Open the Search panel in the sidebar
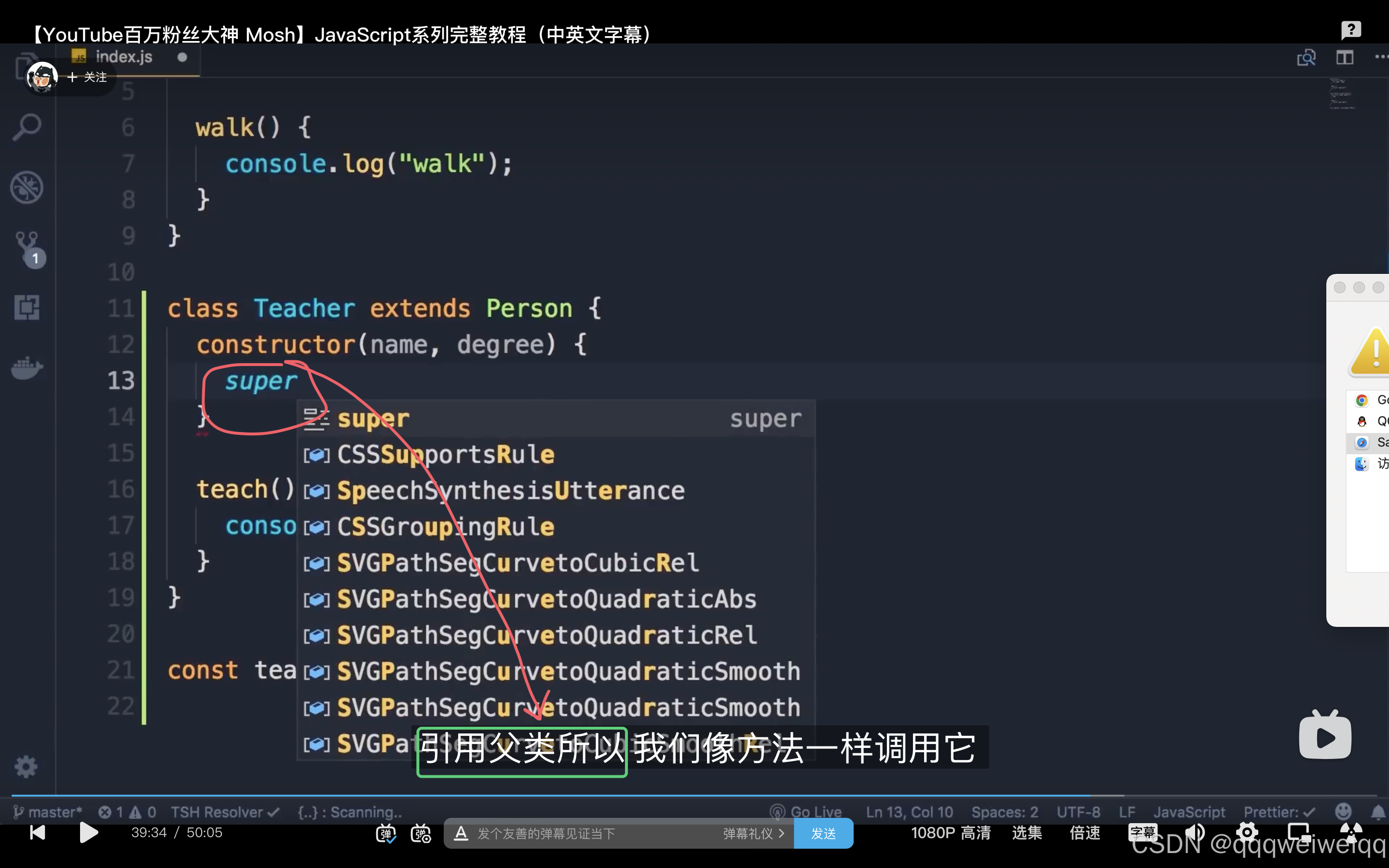The width and height of the screenshot is (1389, 868). (x=27, y=127)
